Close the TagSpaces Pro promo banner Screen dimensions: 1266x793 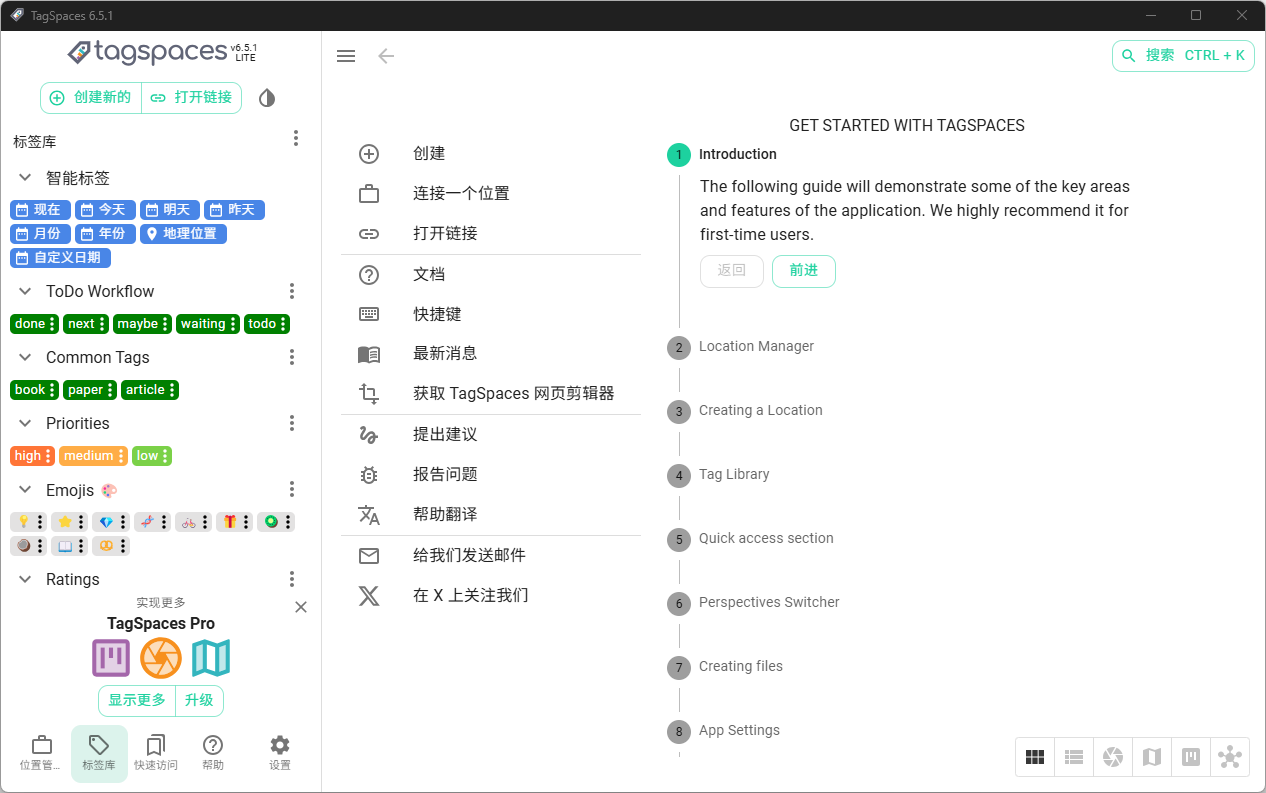301,607
